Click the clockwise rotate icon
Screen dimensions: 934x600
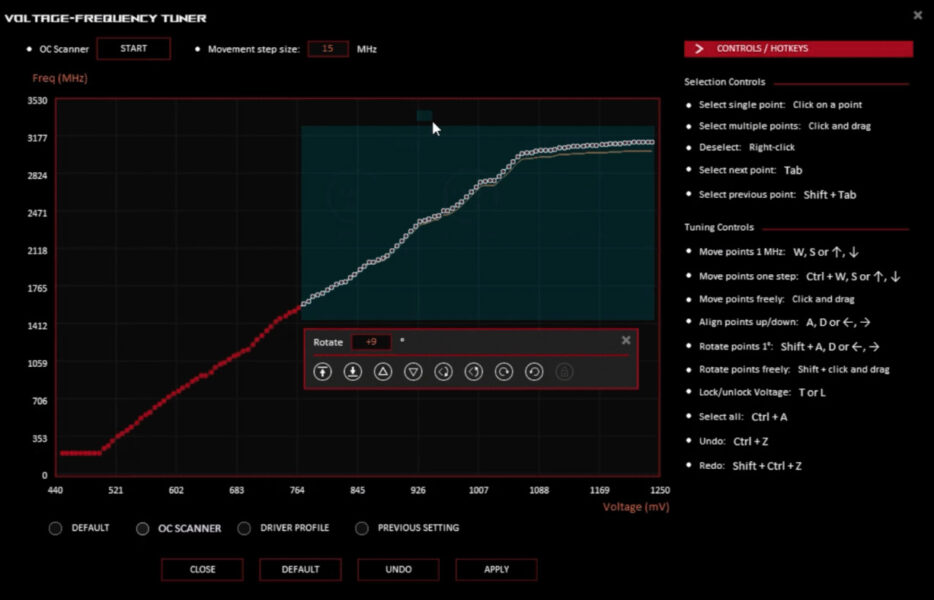click(x=504, y=371)
